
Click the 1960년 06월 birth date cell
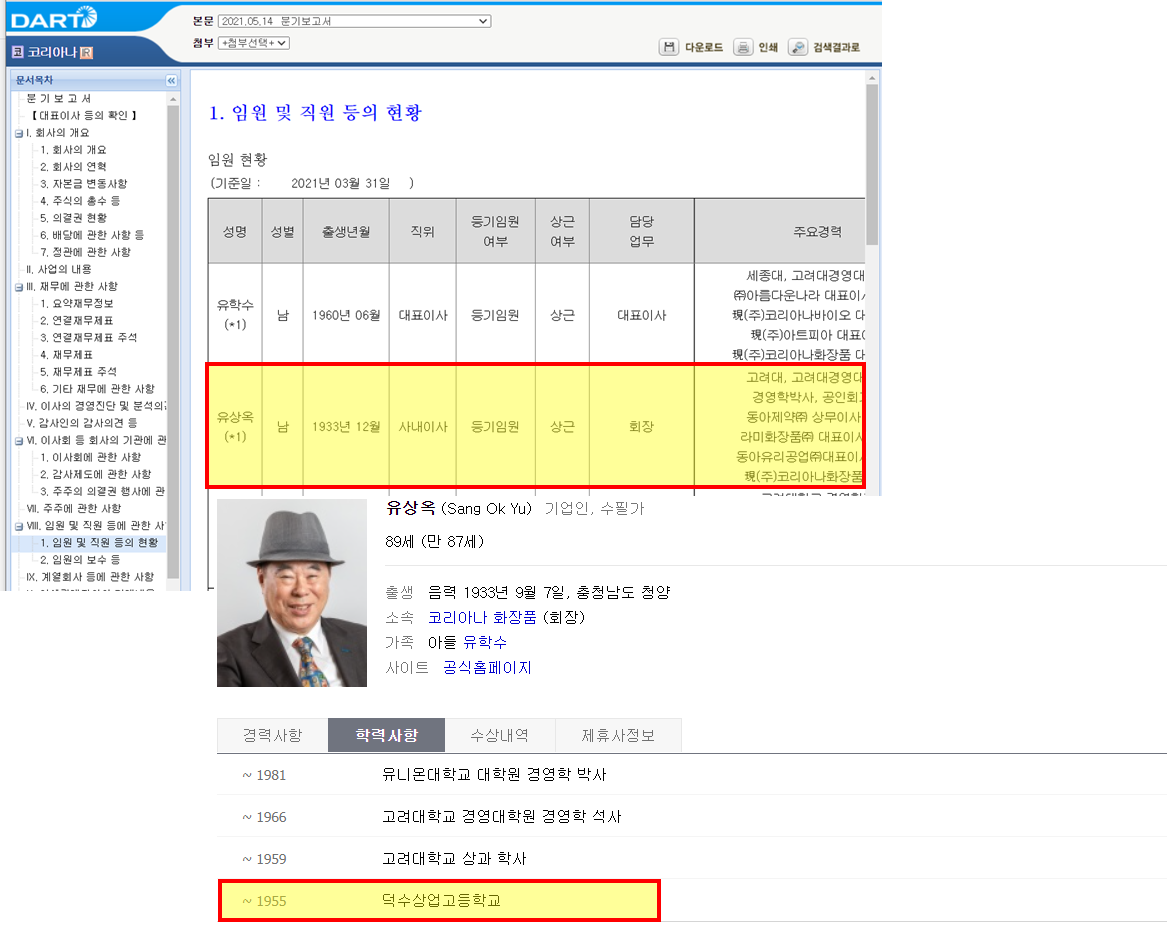346,315
